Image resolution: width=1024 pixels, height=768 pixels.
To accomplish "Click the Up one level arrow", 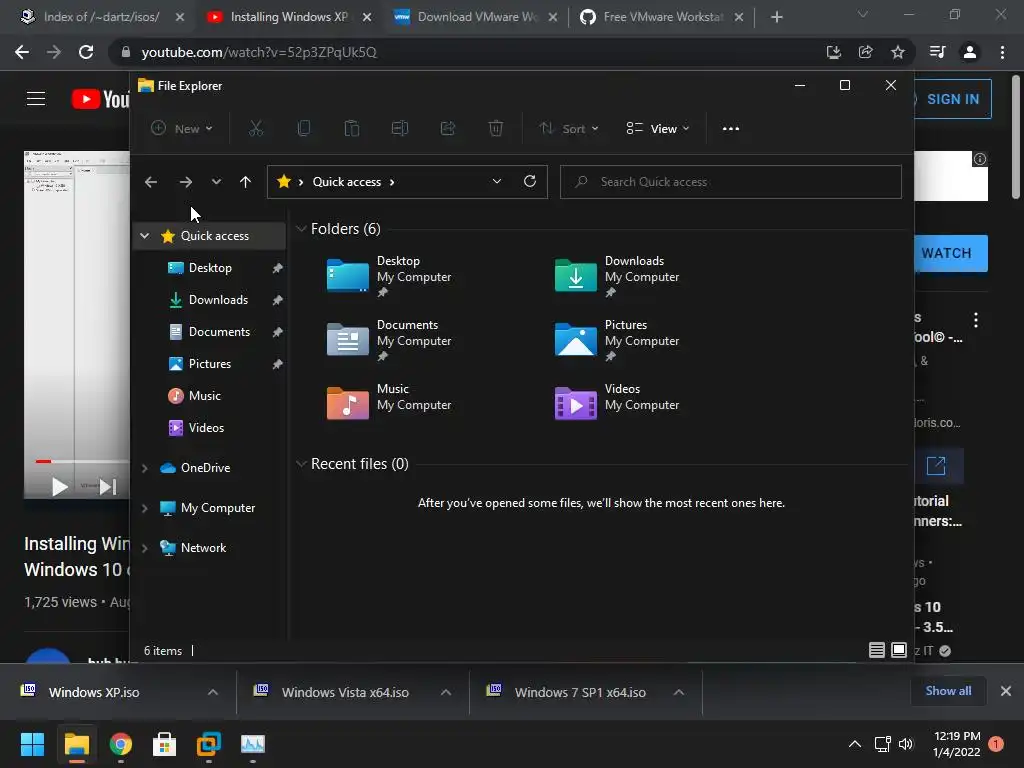I will click(x=245, y=182).
